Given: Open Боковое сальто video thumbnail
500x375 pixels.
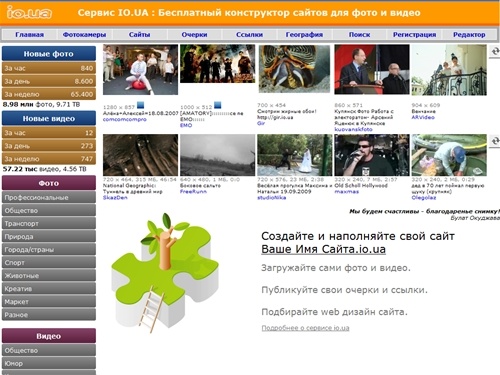Looking at the screenshot, I should tap(217, 155).
